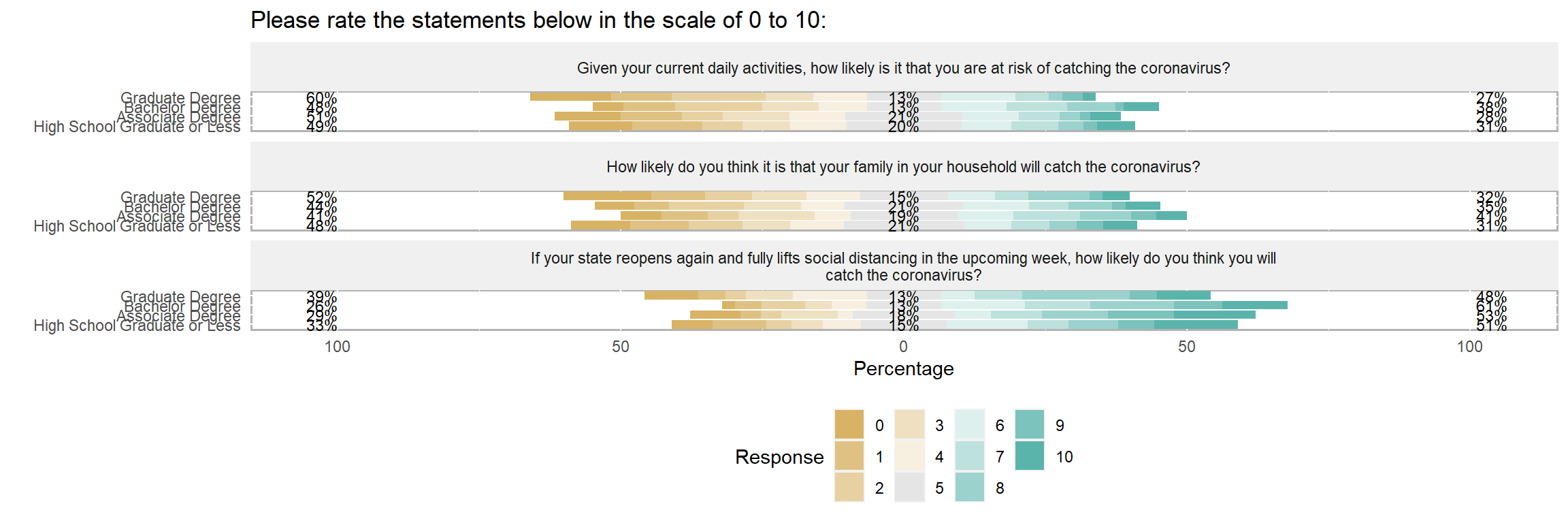Click the "If your state reopens again" panel header
This screenshot has height=523, width=1568.
tap(903, 266)
